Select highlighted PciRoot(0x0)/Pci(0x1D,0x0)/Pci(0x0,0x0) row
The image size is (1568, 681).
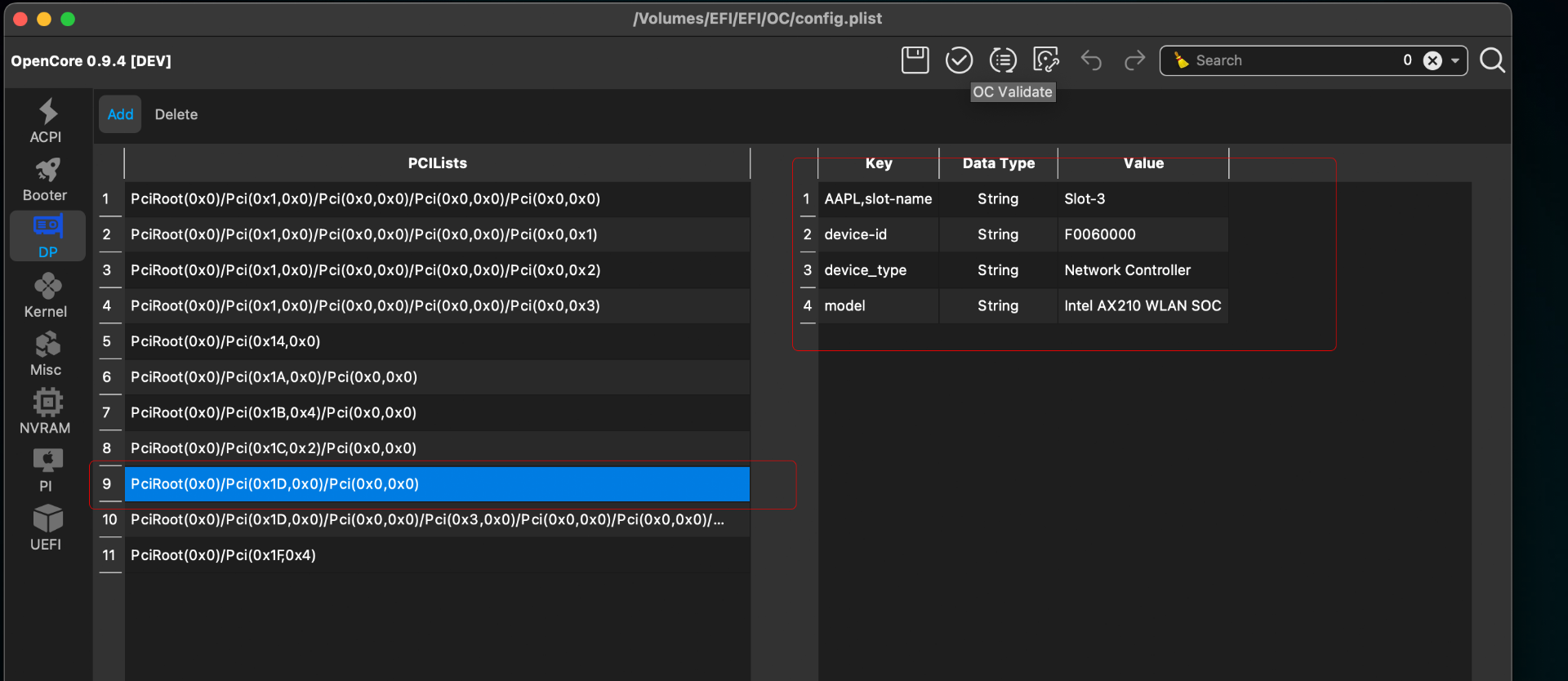point(437,484)
